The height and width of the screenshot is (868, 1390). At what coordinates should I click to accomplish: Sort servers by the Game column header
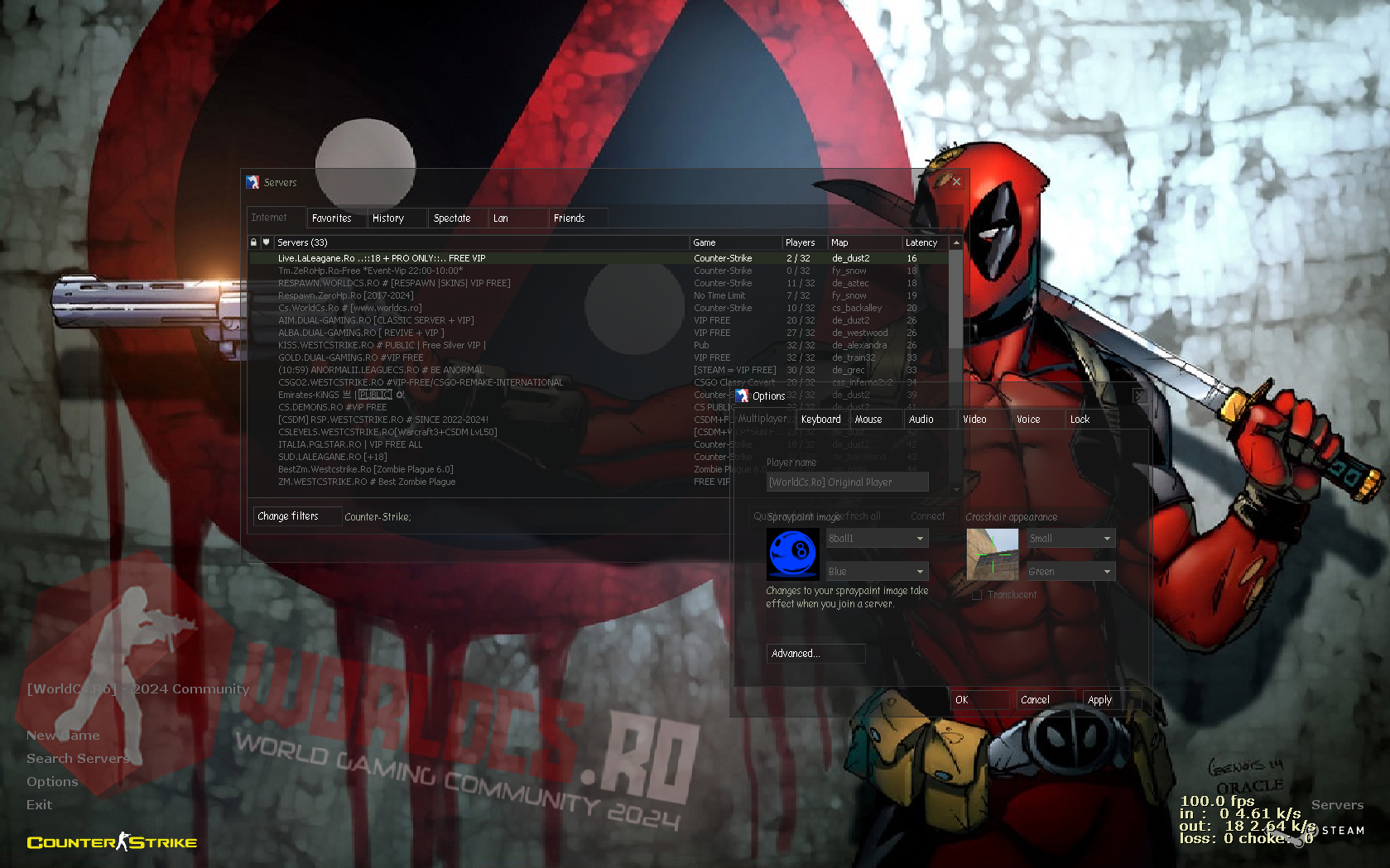tap(735, 242)
